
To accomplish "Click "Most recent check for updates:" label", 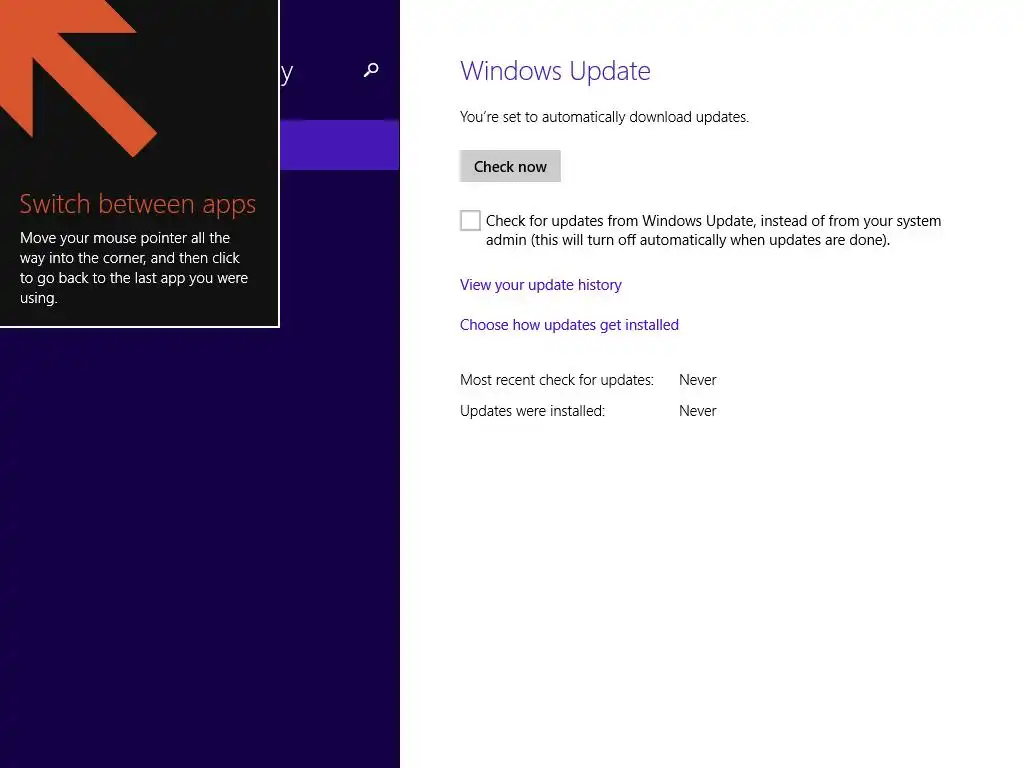I will (x=556, y=380).
